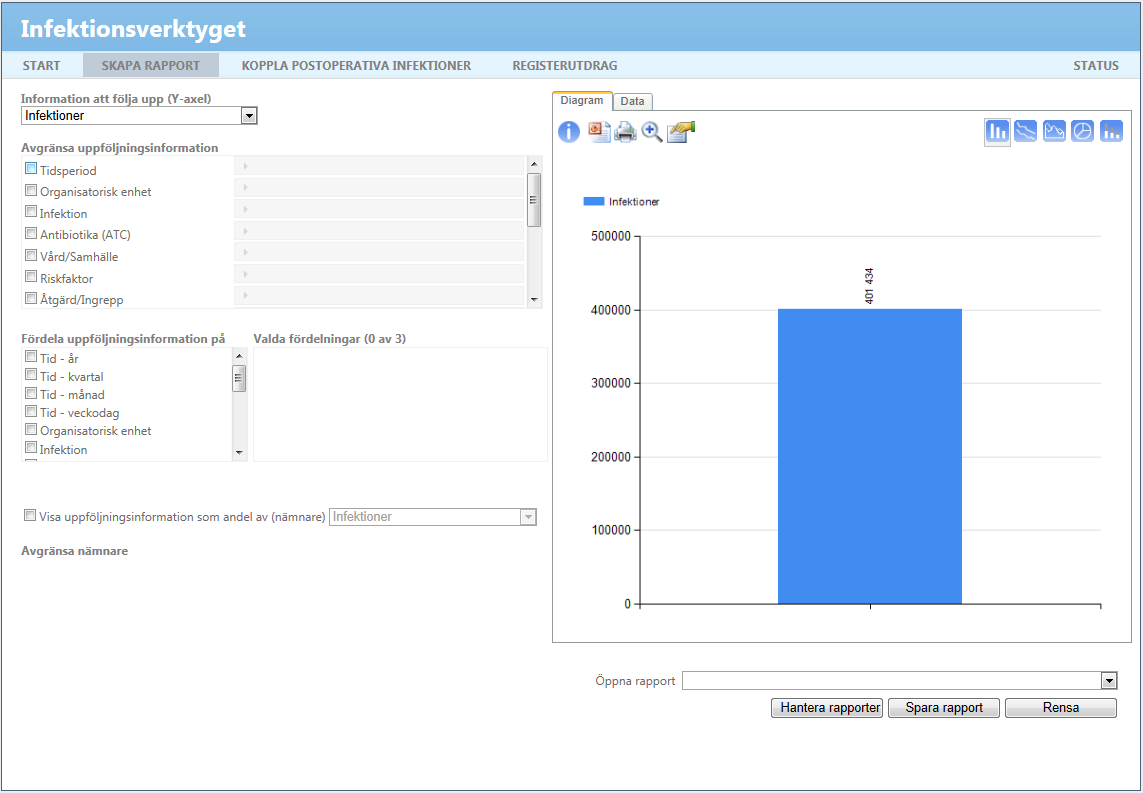Print the diagram with the printer icon
Screen dimensions: 1143x793
click(x=625, y=132)
